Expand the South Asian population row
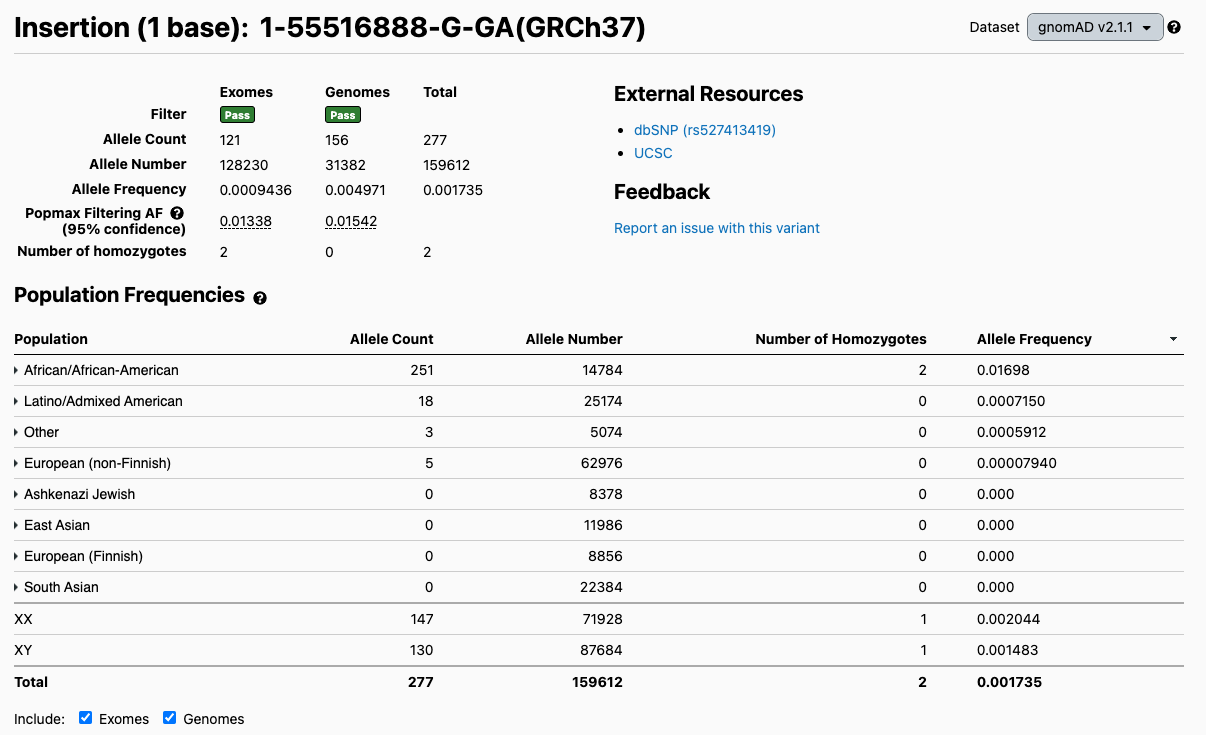The image size is (1206, 735). pos(17,588)
